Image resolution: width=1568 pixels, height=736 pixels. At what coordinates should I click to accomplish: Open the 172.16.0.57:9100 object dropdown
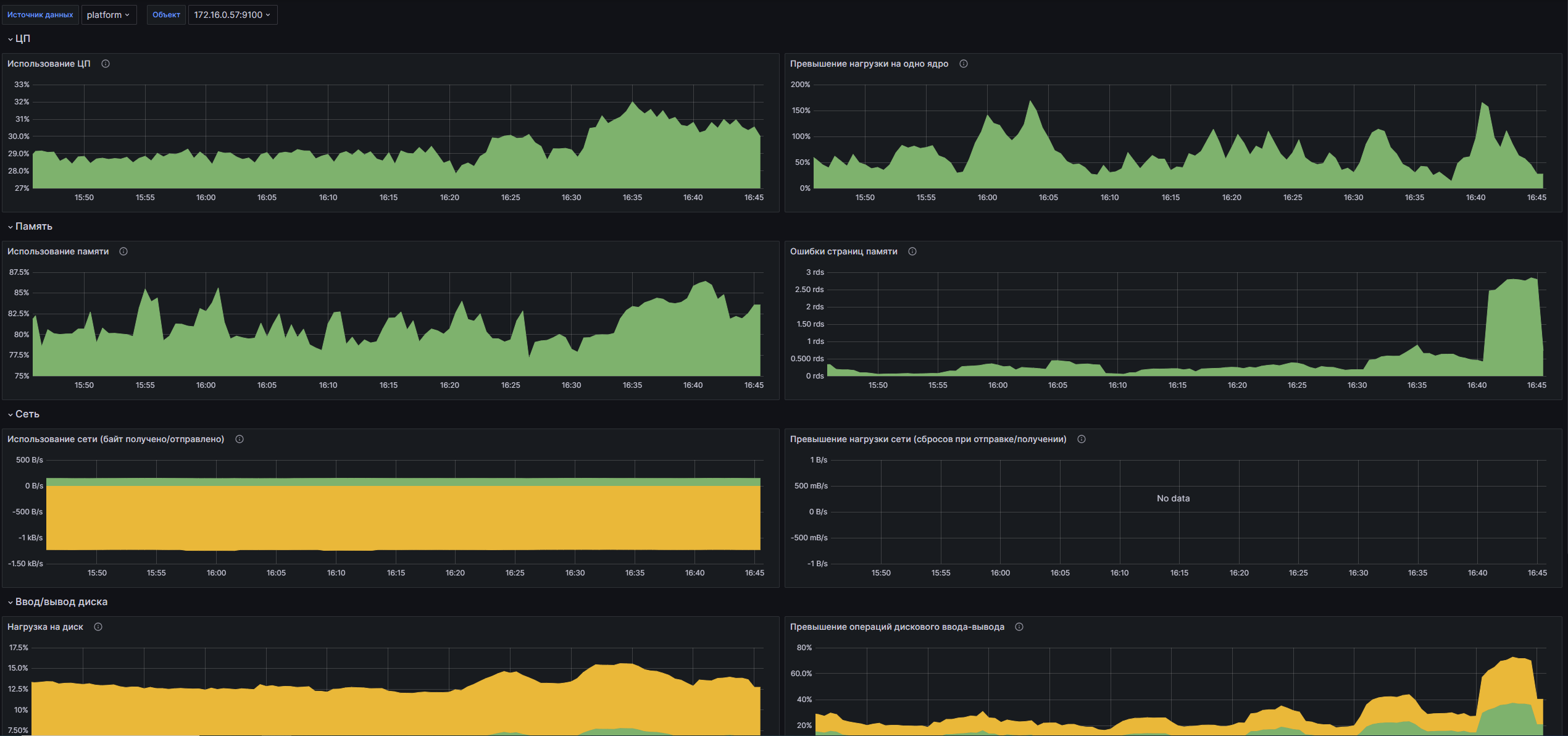coord(232,15)
